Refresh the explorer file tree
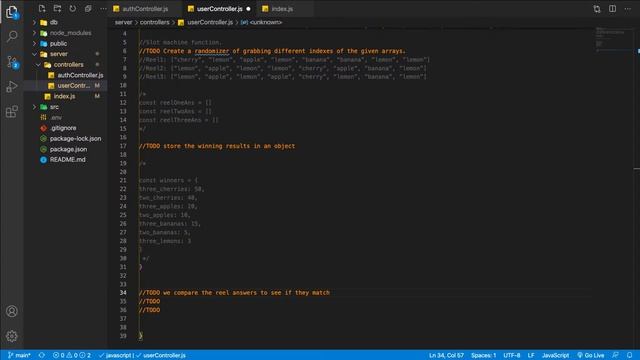 73,9
